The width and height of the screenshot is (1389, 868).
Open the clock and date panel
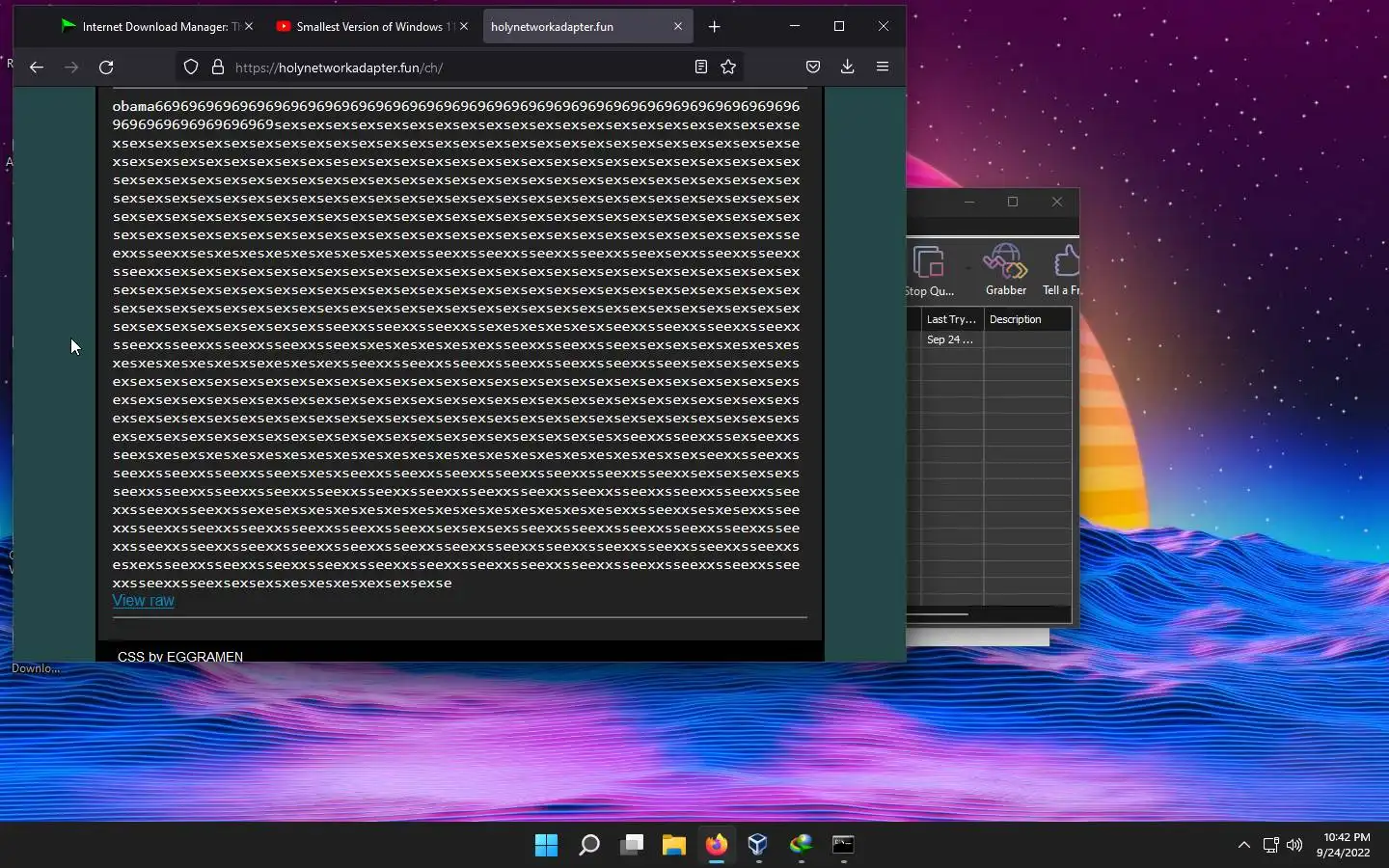[1346, 845]
